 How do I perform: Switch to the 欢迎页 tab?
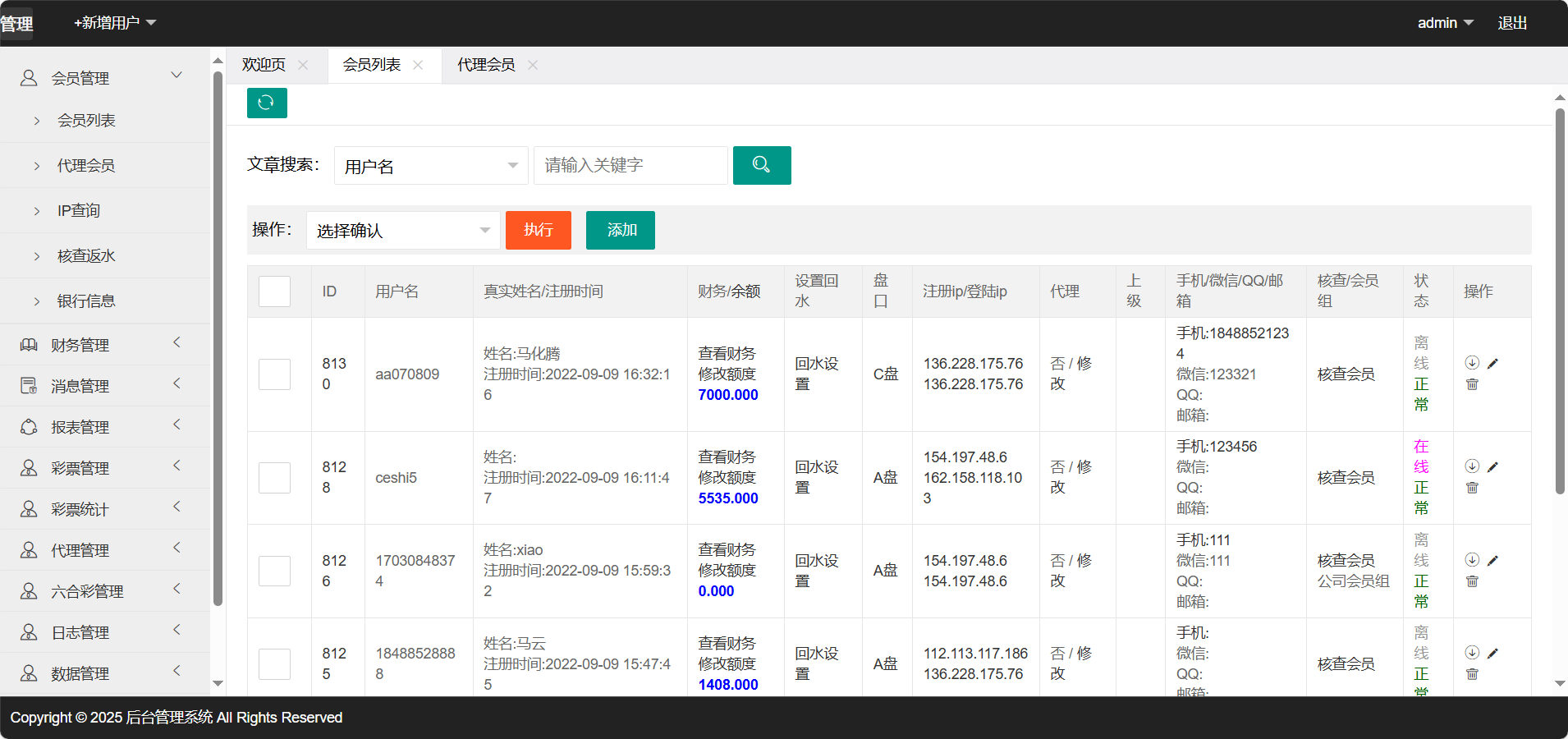coord(264,65)
